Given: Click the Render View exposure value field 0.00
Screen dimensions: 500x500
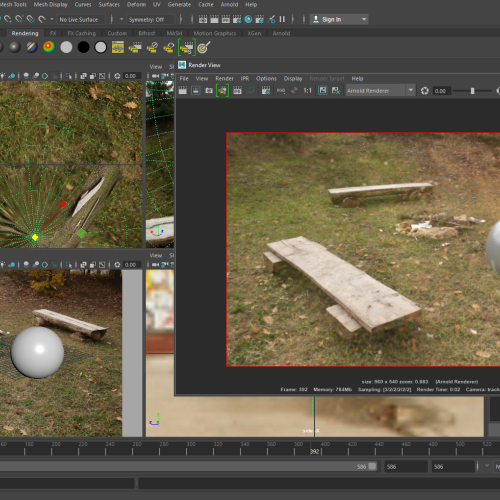Looking at the screenshot, I should point(442,91).
